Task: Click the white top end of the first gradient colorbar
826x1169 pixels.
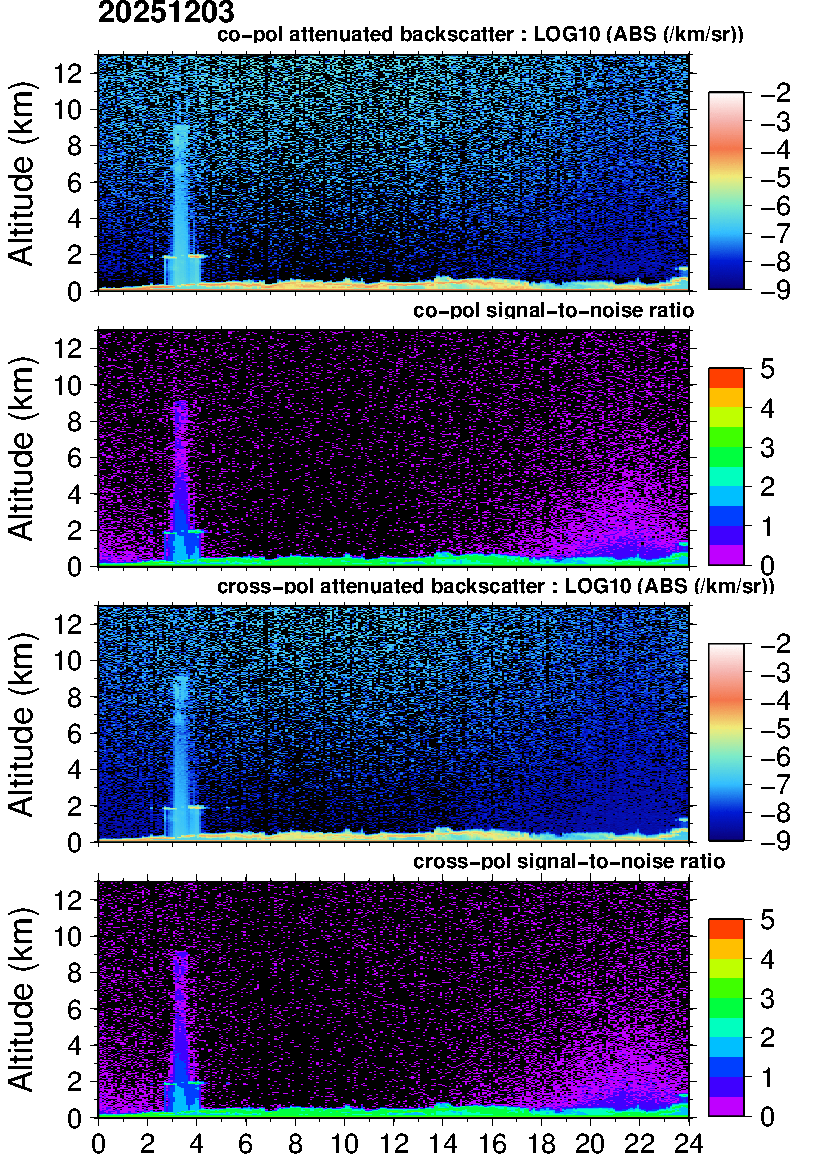Action: pyautogui.click(x=726, y=100)
